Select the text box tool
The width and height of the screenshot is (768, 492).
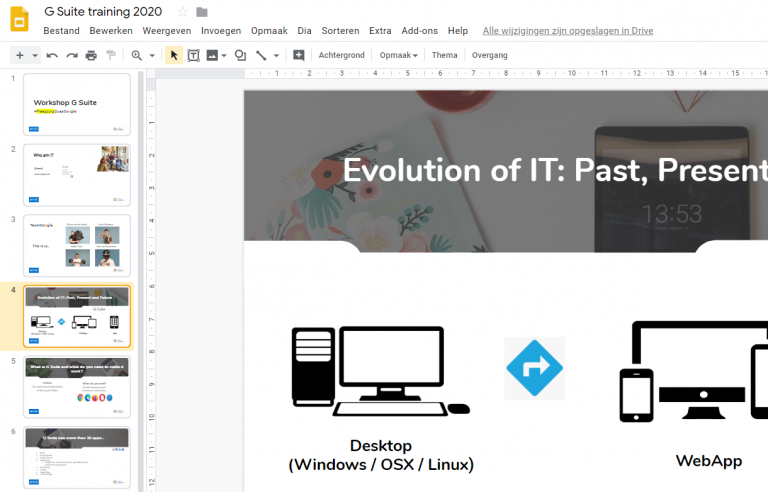pos(193,55)
